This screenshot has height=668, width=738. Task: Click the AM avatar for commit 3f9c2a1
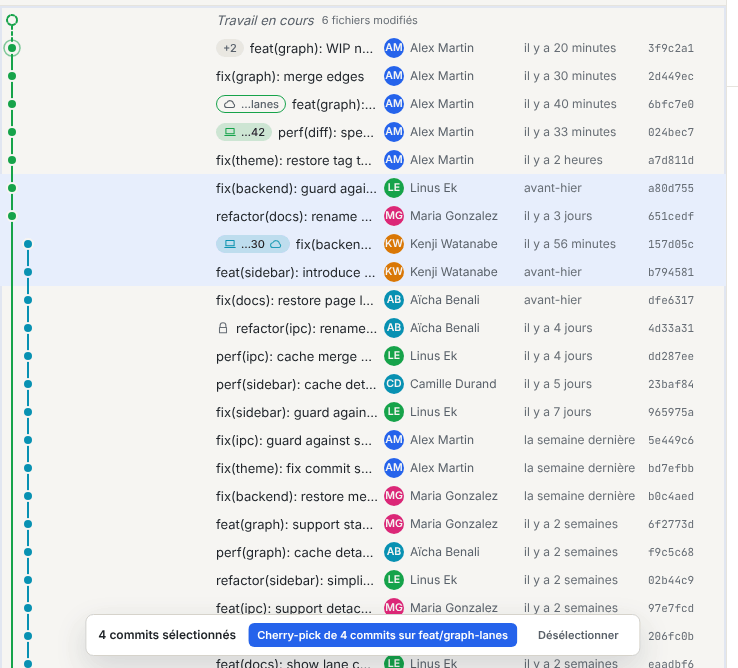[x=394, y=48]
